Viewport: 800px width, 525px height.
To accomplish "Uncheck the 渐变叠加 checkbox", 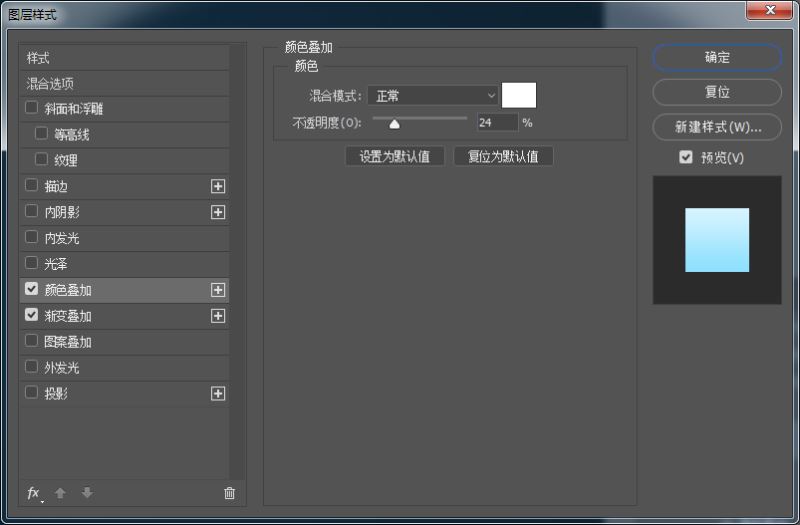I will (x=32, y=315).
